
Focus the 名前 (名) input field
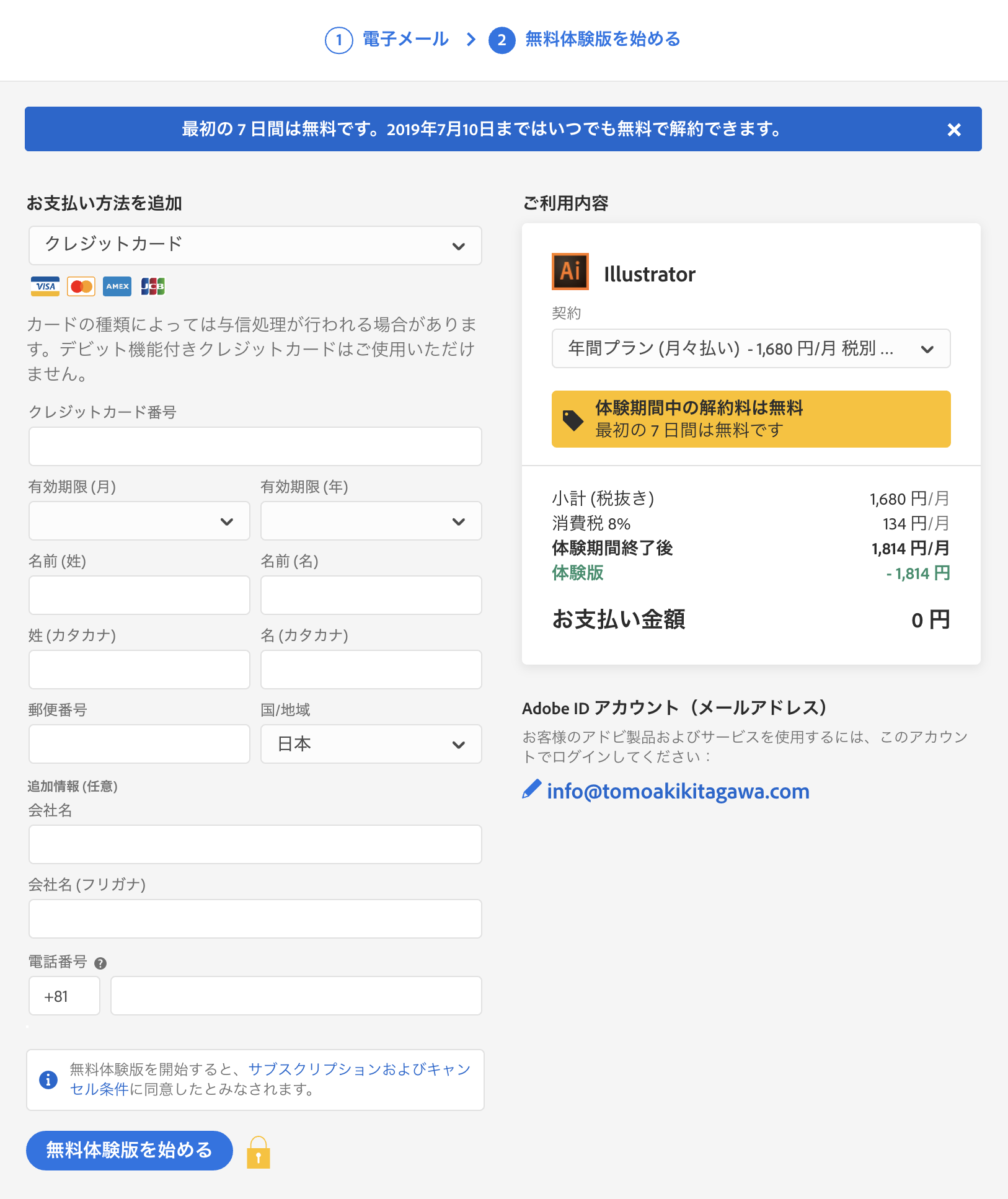371,595
